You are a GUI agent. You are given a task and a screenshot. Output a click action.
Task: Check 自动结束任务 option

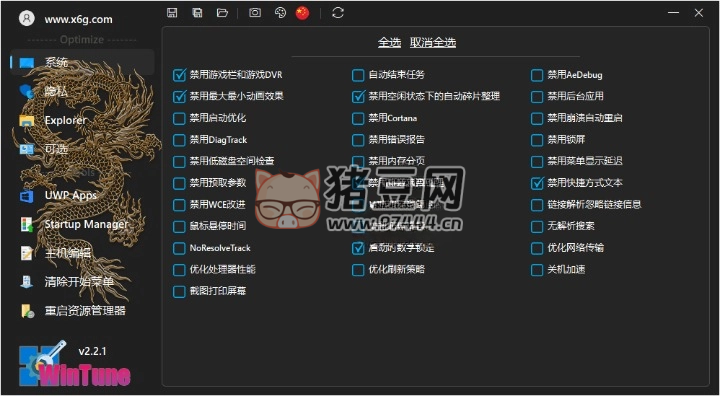[x=358, y=75]
